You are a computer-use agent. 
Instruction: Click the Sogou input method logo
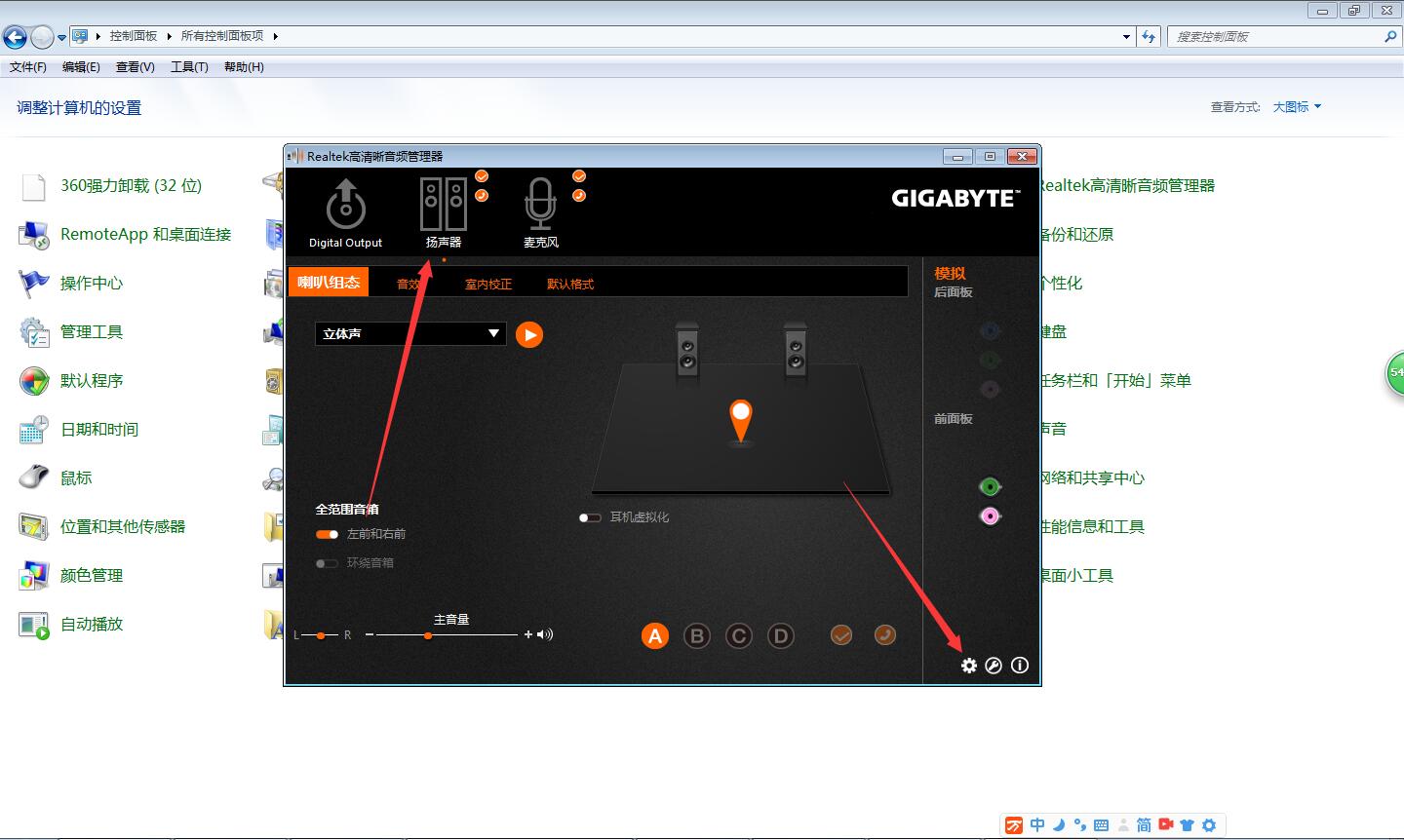[x=1014, y=825]
